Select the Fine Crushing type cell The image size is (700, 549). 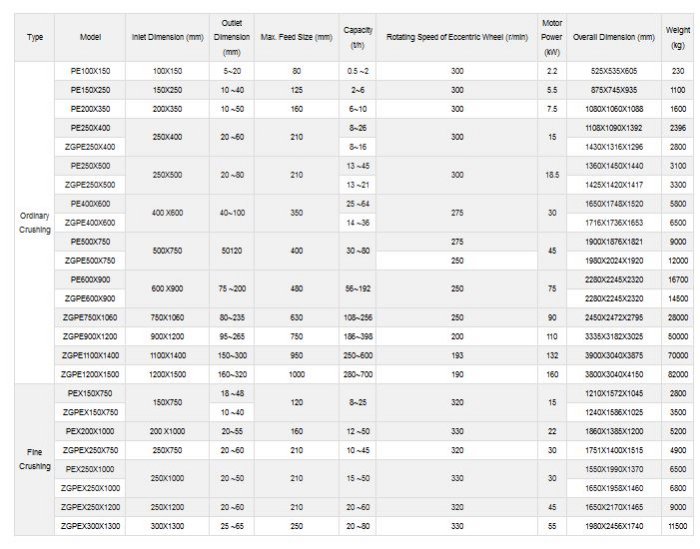click(35, 459)
